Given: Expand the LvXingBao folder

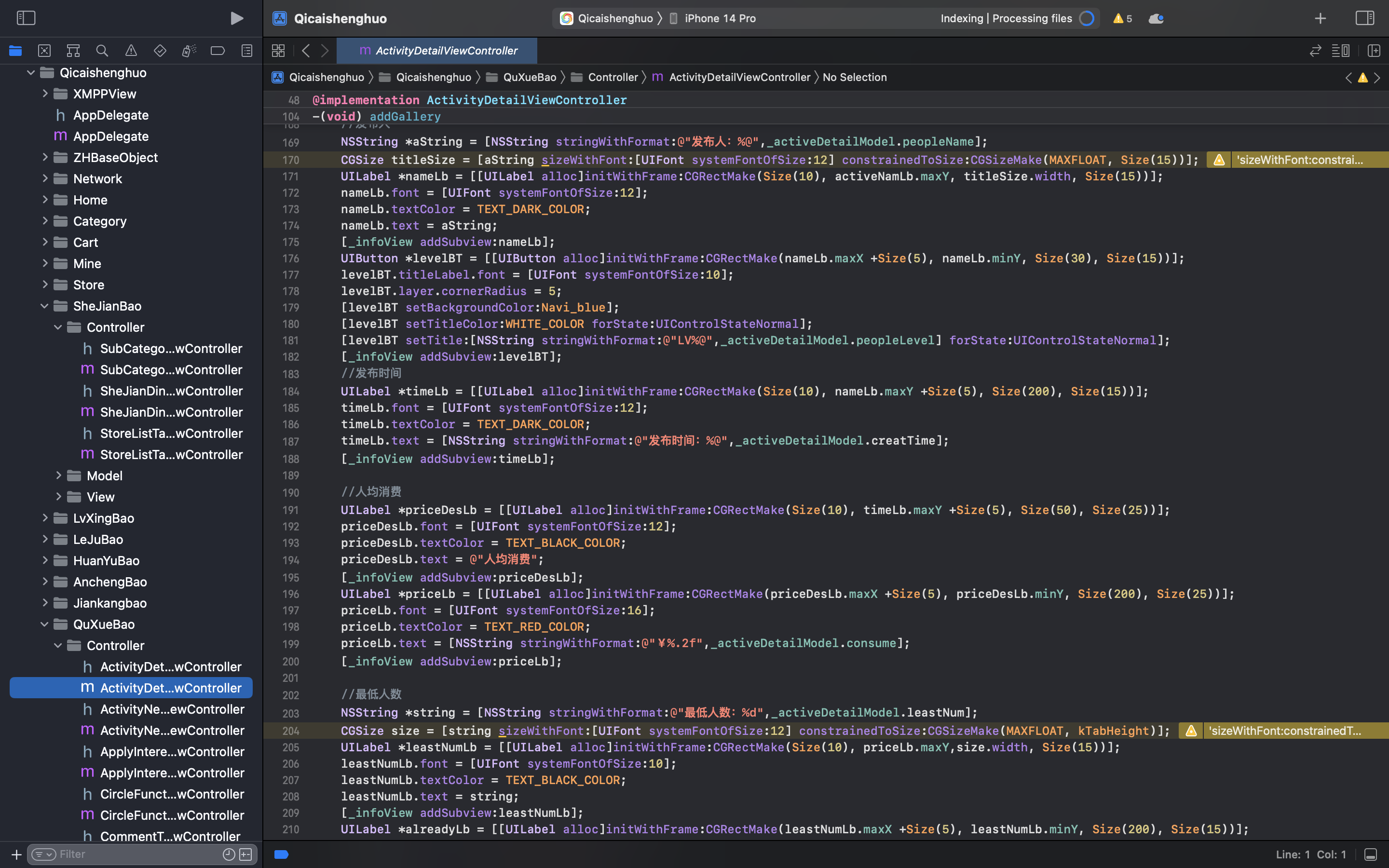Looking at the screenshot, I should click(x=45, y=518).
